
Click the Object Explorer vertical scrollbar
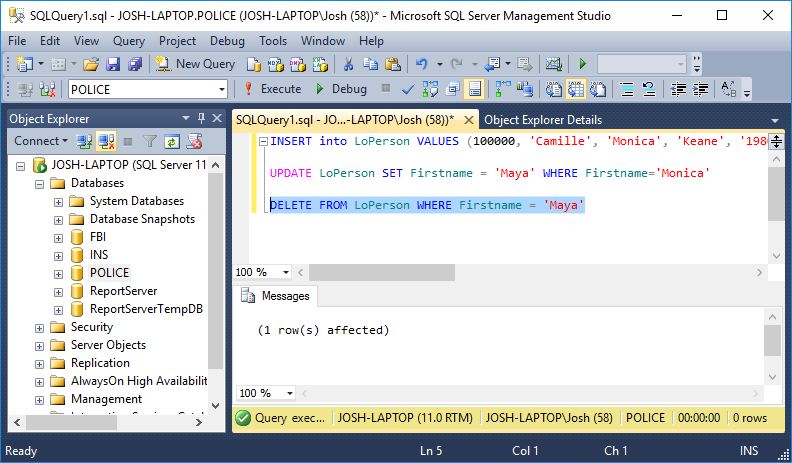[x=216, y=271]
